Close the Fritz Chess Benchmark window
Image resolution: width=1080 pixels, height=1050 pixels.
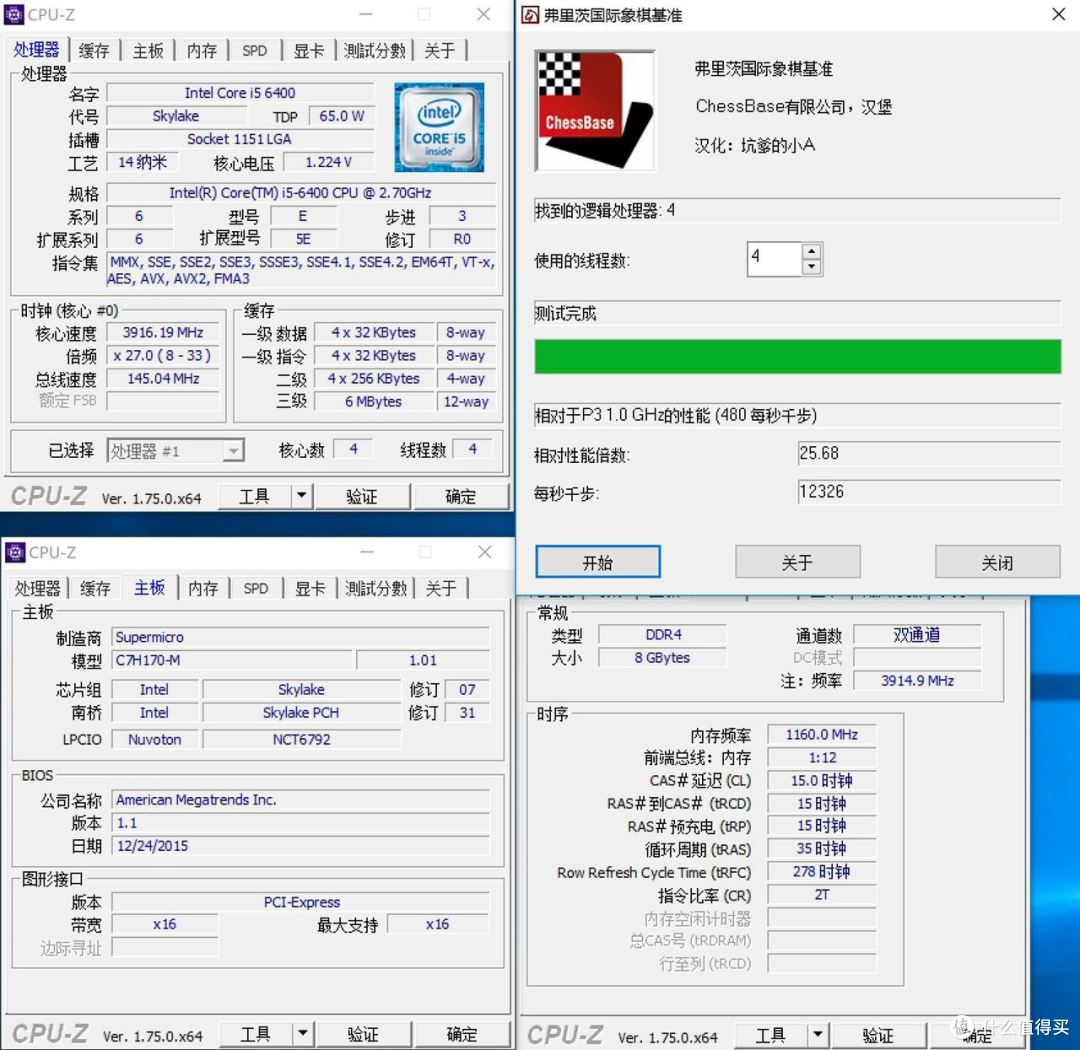(x=1059, y=14)
